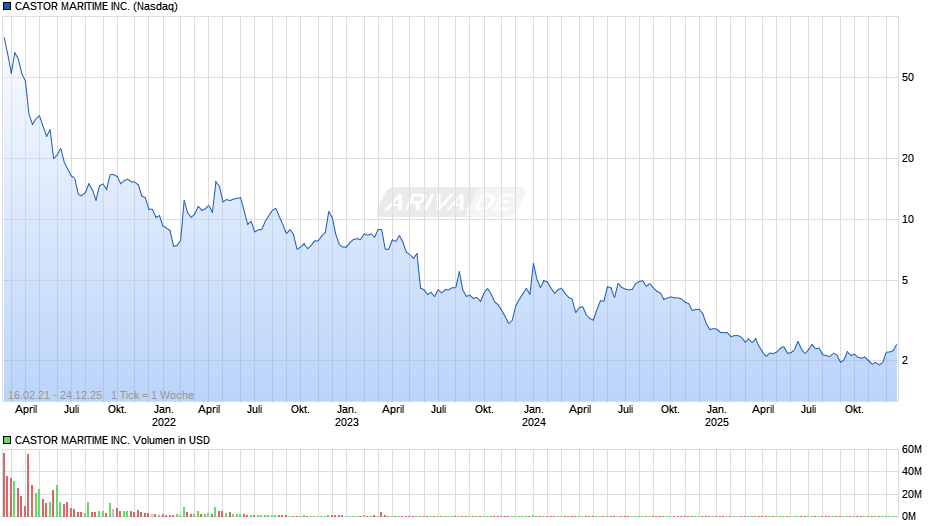Click the price axis value "2"
The width and height of the screenshot is (940, 526).
905,360
